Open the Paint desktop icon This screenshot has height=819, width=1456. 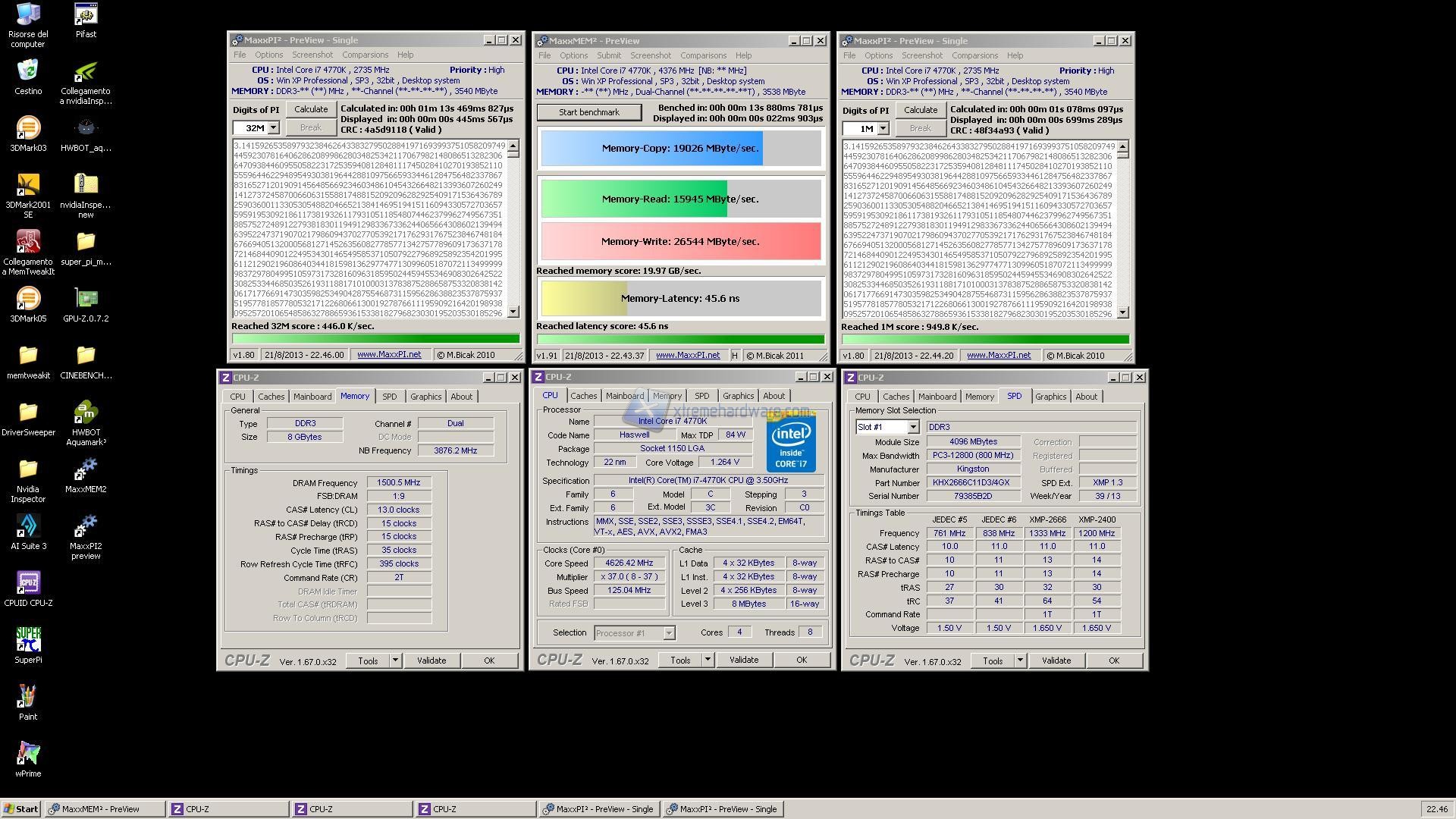point(28,697)
